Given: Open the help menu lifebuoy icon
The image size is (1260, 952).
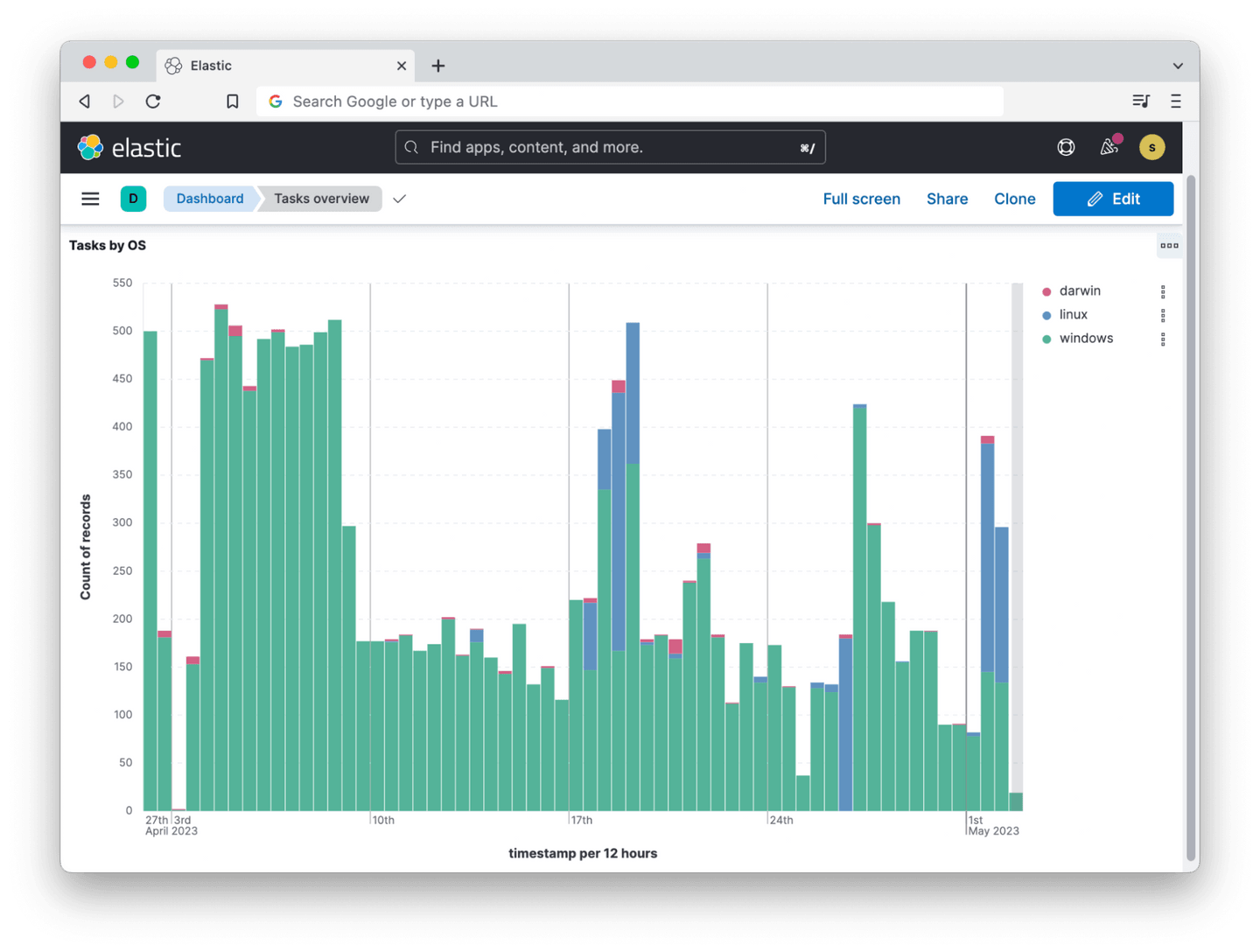Looking at the screenshot, I should (x=1066, y=148).
